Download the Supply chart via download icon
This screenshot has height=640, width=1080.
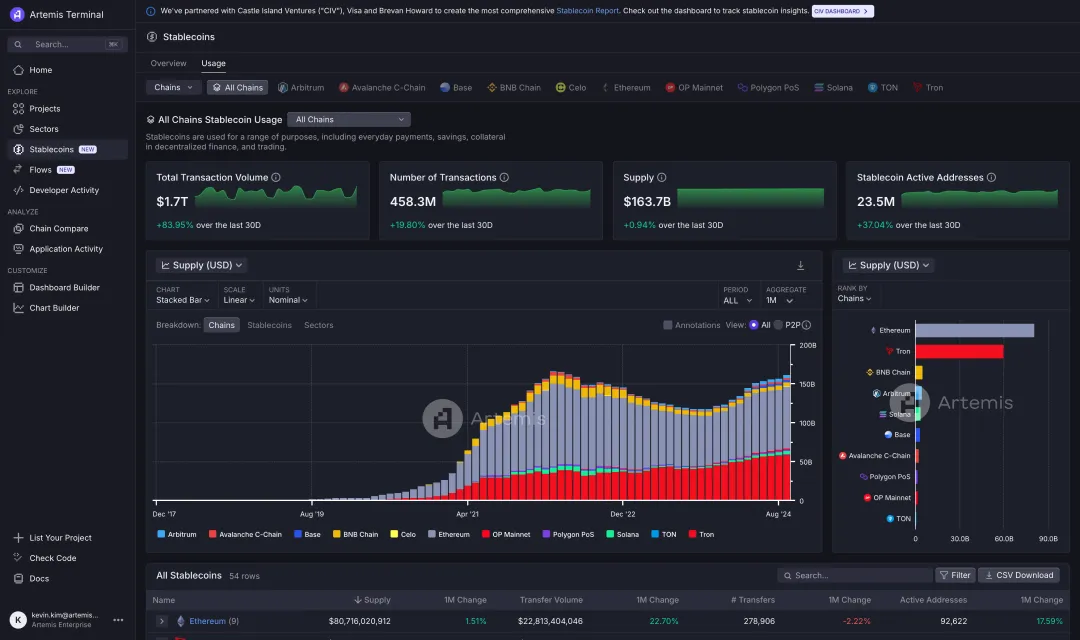pos(800,266)
